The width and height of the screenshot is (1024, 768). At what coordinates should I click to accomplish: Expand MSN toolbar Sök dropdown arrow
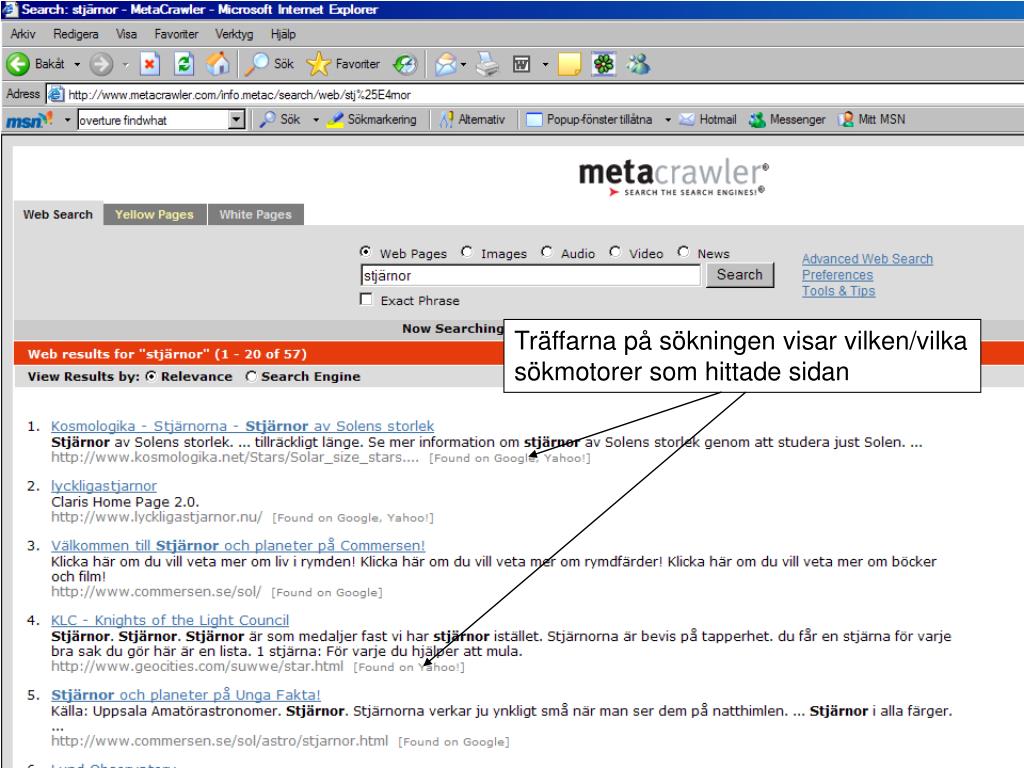point(315,120)
